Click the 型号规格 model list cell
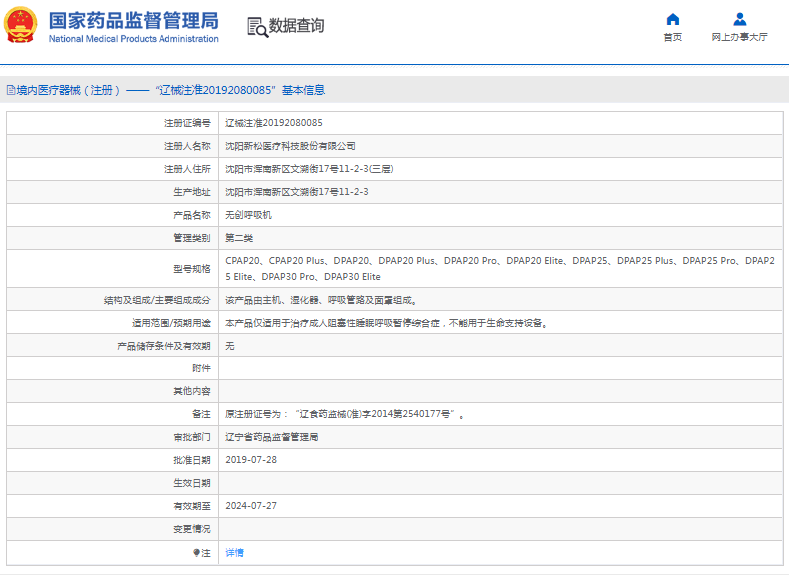This screenshot has height=575, width=789. coord(500,268)
